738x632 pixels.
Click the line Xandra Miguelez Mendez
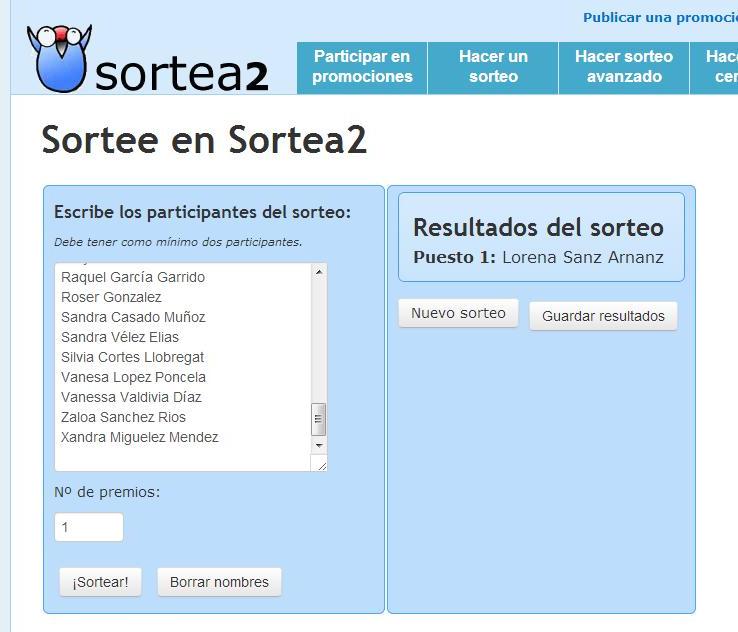pos(140,437)
